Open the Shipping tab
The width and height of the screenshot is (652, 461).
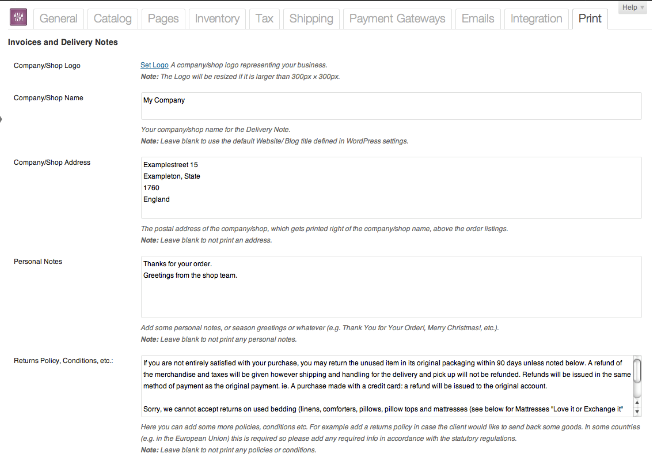click(x=311, y=19)
